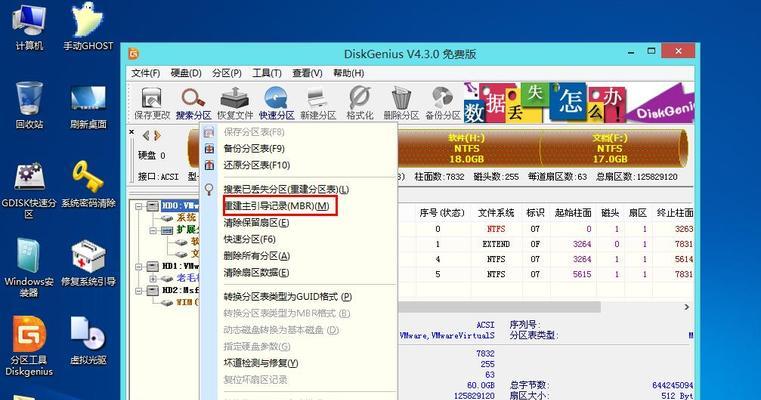This screenshot has height=400, width=761.
Task: Open the 分区(P) menu
Action: point(227,73)
